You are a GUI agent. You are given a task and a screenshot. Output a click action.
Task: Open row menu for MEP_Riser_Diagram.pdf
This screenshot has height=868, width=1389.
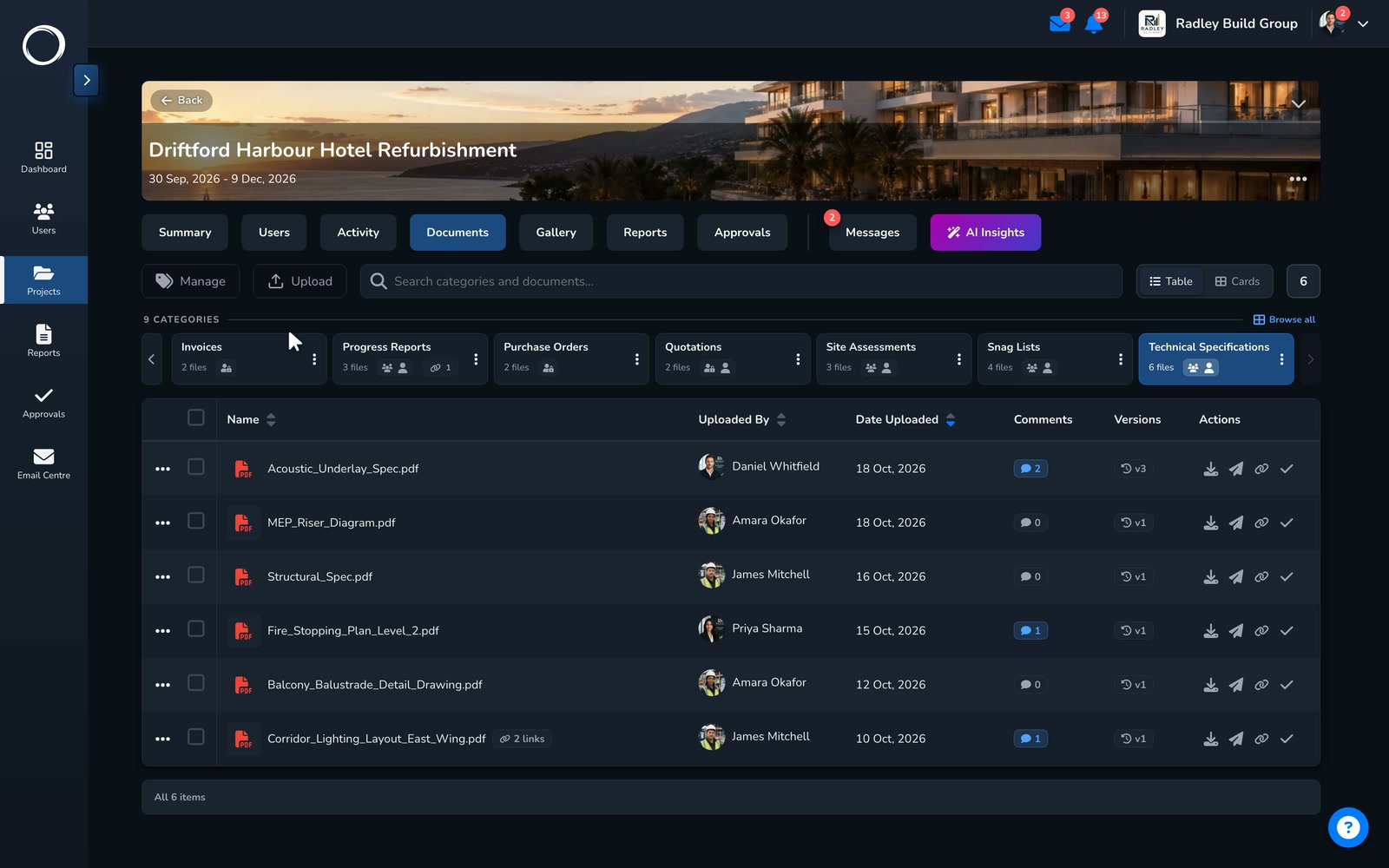pyautogui.click(x=162, y=523)
